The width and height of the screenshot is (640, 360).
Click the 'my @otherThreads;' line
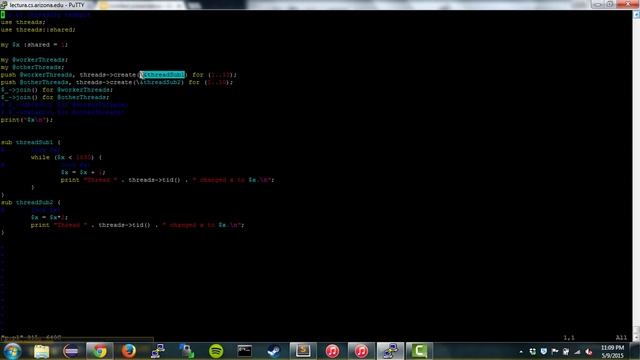(x=32, y=67)
